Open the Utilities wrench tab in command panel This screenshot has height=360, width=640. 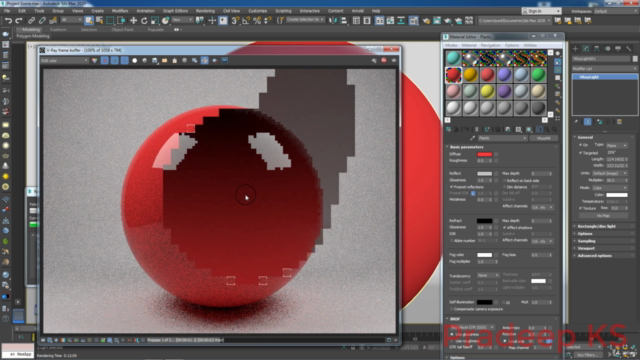[x=629, y=49]
